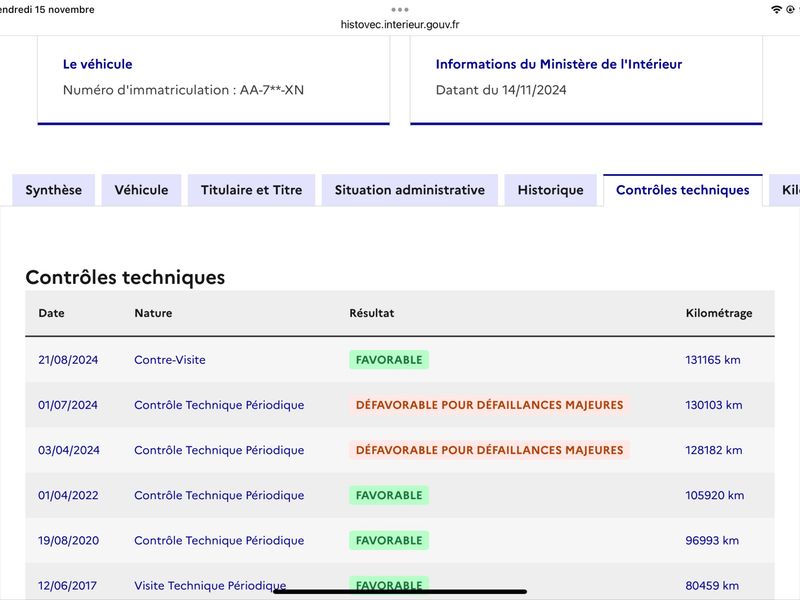The image size is (800, 600).
Task: Select the 01/07/2024 défavorable result badge
Action: (489, 405)
